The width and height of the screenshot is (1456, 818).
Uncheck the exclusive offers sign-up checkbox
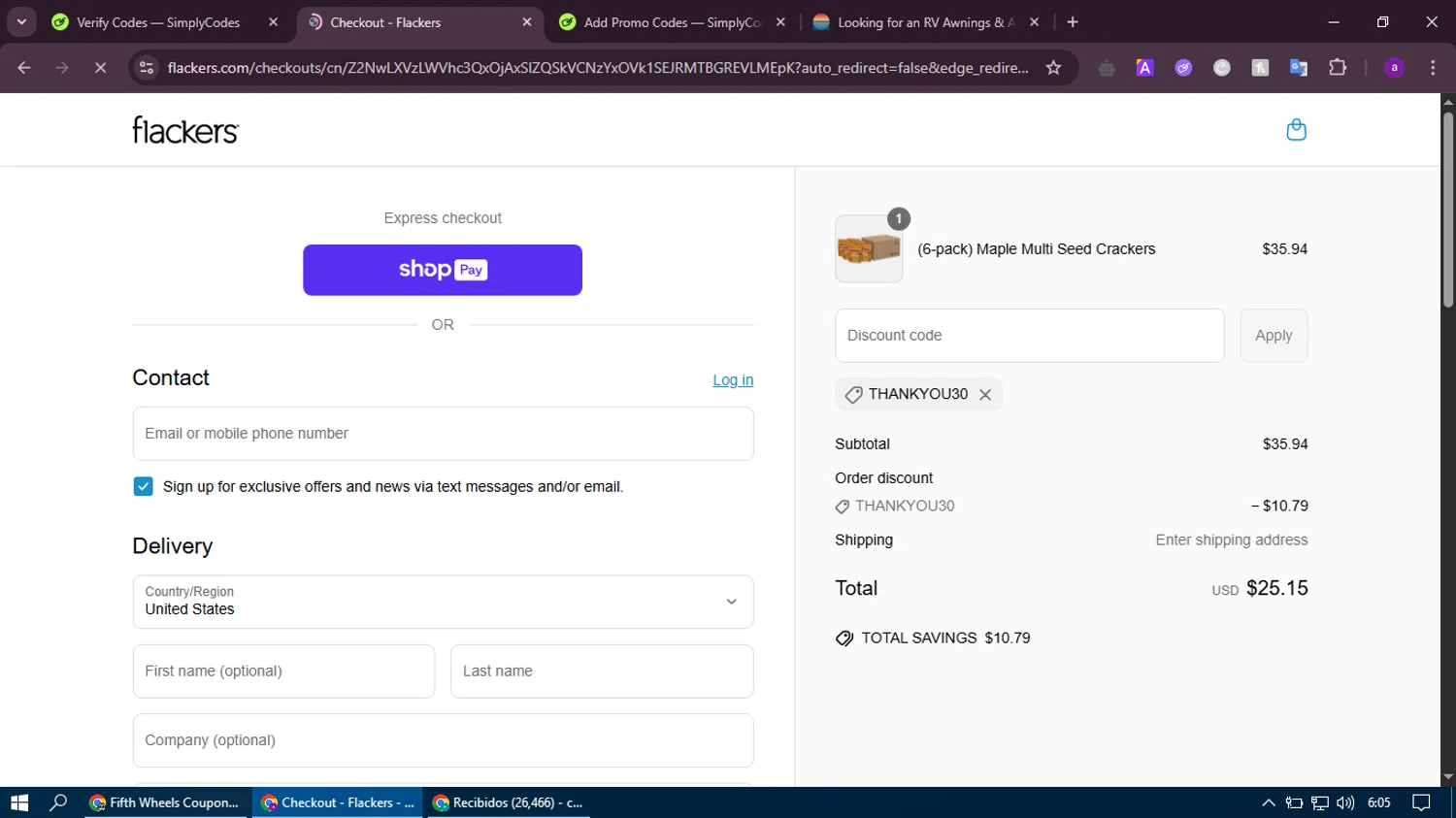click(143, 486)
